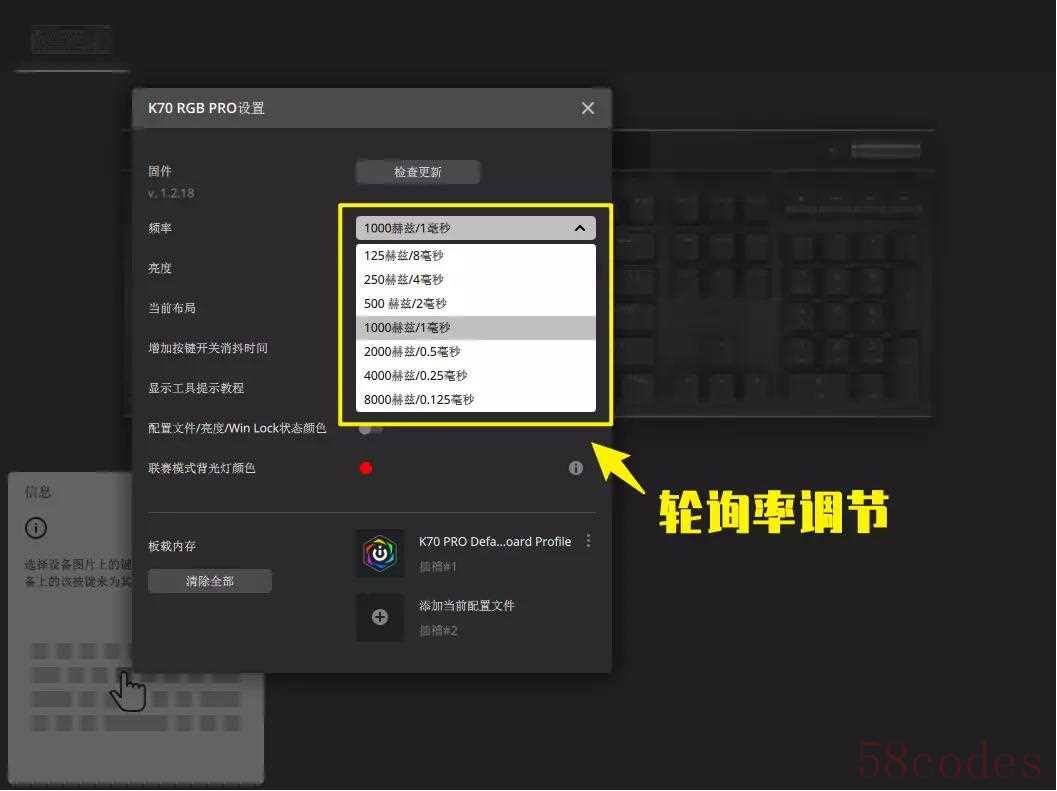This screenshot has height=791, width=1057.
Task: Click the 当前布局 label
Action: pyautogui.click(x=172, y=308)
